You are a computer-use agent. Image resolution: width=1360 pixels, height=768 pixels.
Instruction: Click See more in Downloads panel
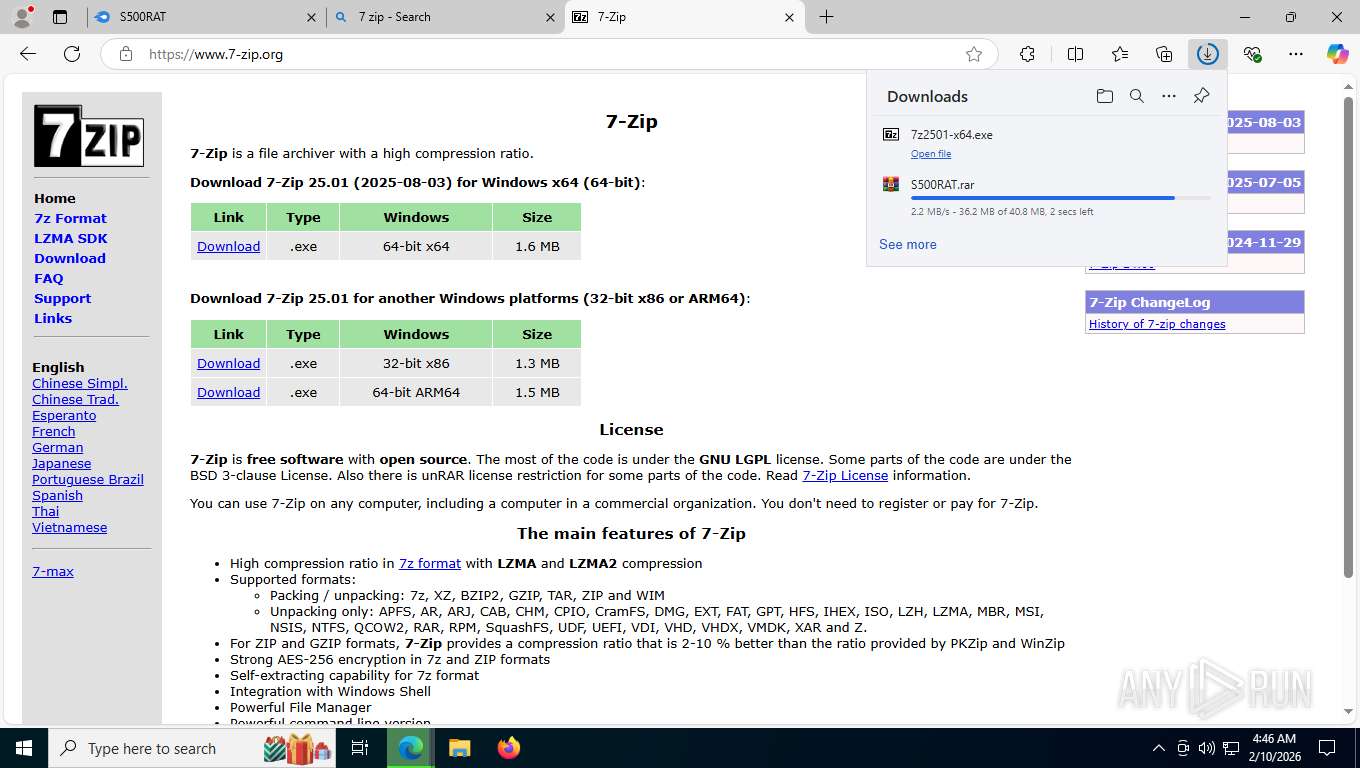(x=908, y=244)
